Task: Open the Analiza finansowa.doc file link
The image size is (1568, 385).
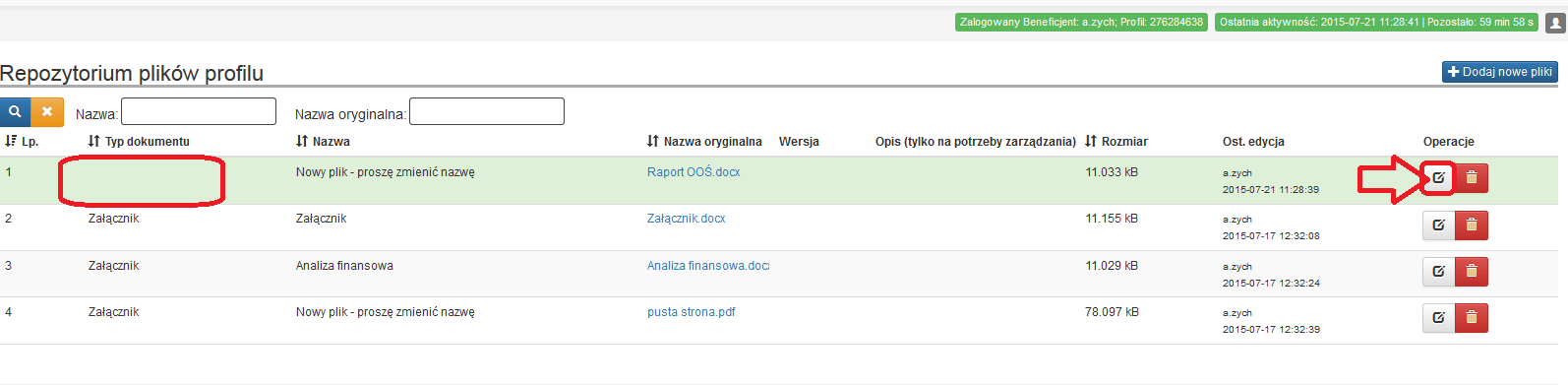Action: (x=708, y=266)
